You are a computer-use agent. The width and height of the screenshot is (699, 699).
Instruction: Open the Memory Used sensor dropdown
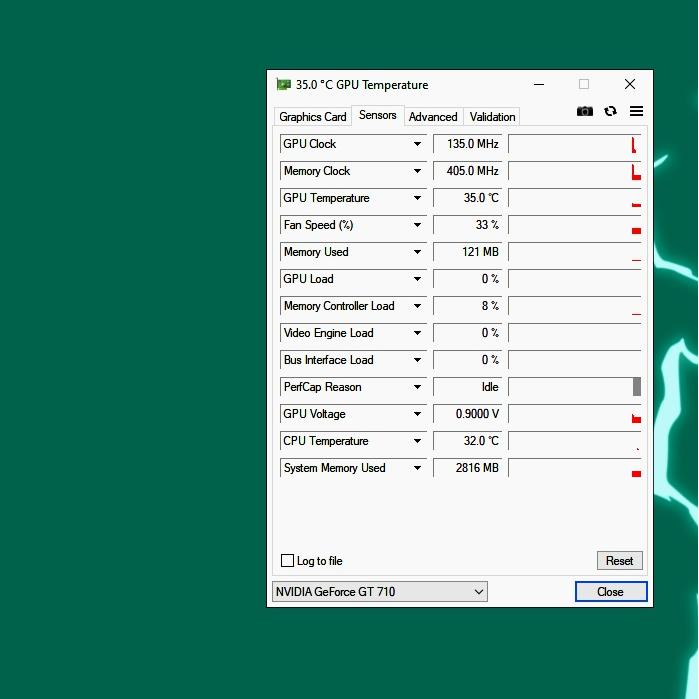pos(417,252)
